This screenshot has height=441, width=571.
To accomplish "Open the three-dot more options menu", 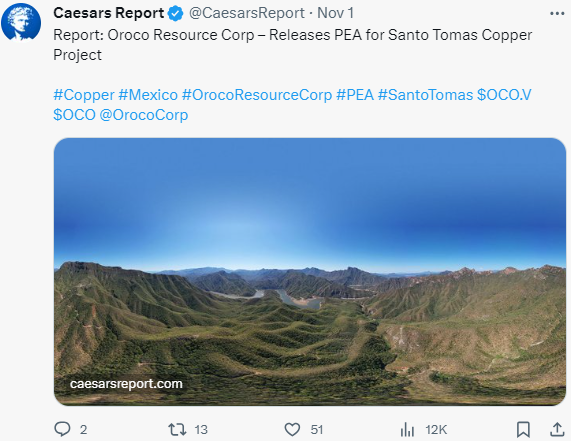I will coord(557,13).
